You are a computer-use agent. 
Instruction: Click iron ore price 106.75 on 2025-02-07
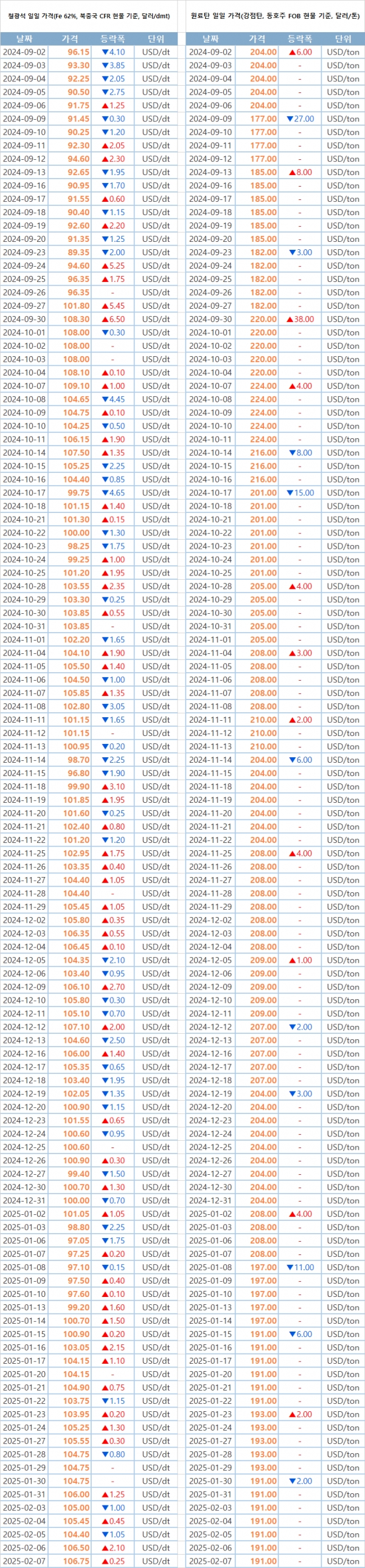[x=77, y=1561]
